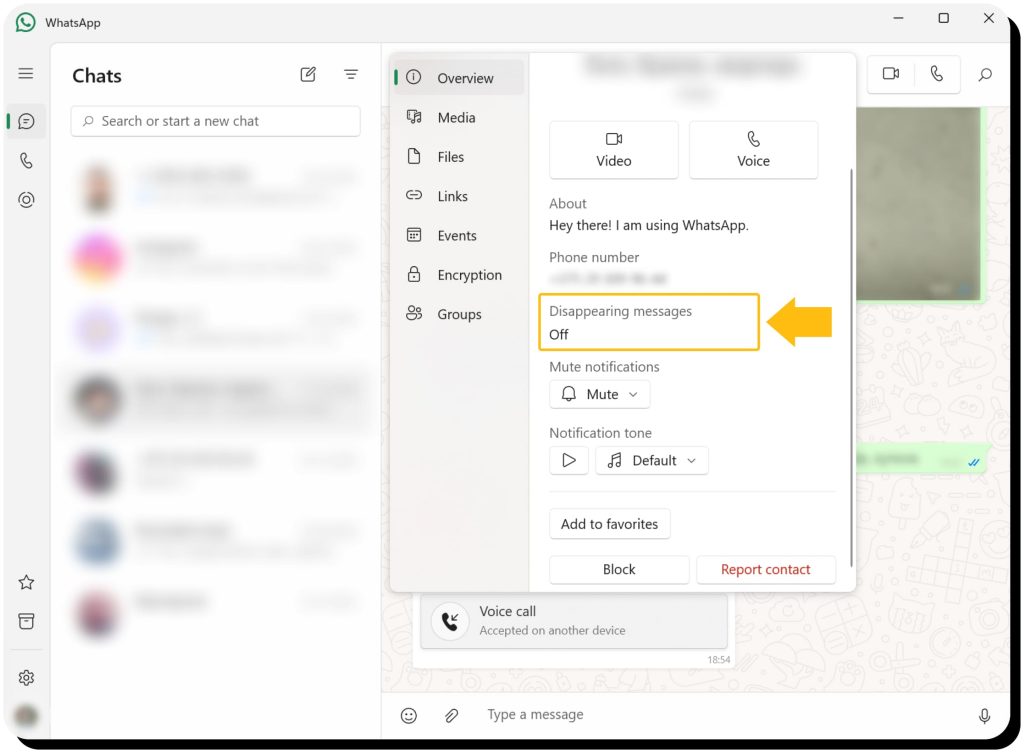The width and height of the screenshot is (1024, 753).
Task: Click the contact info panel scrollbar
Action: [851, 368]
